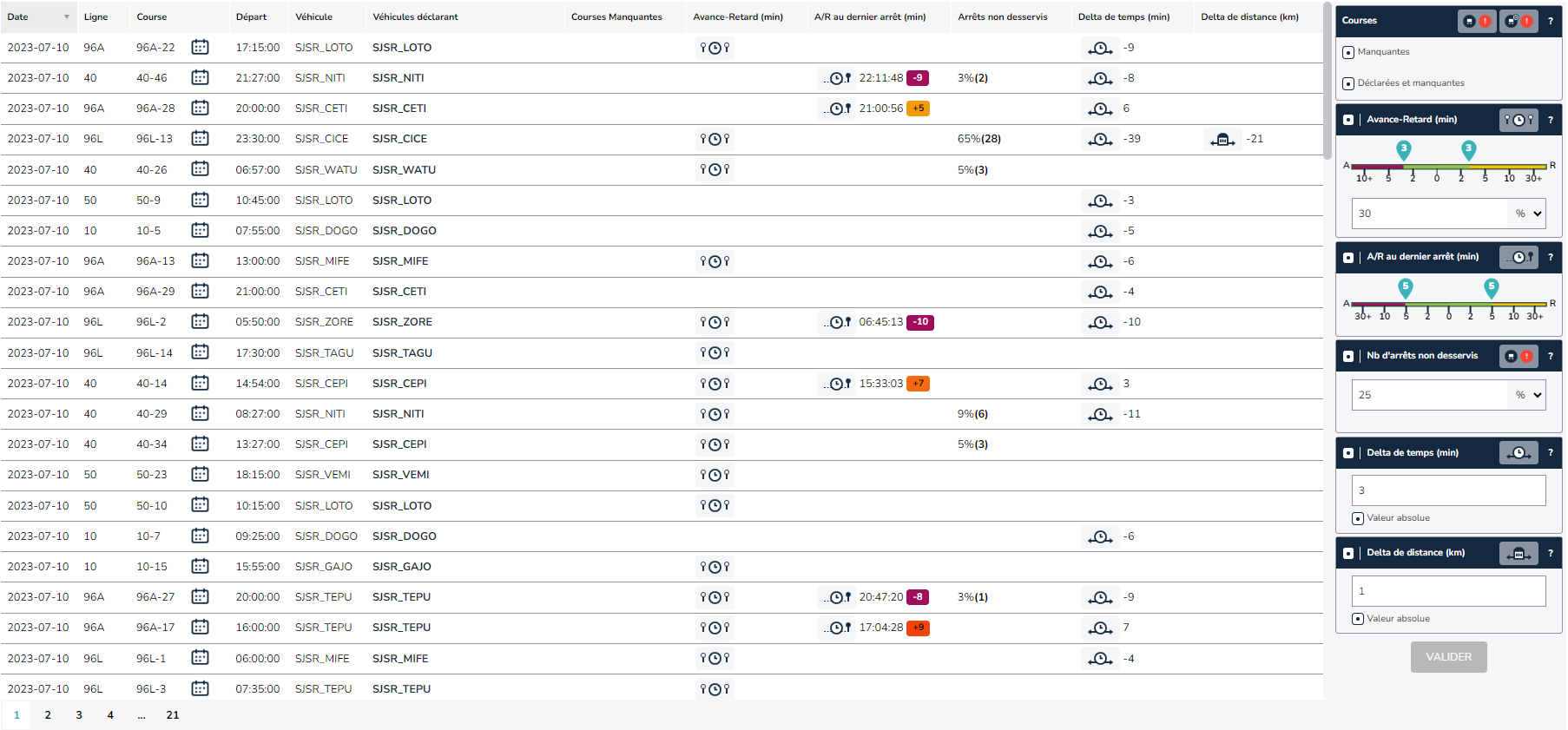
Task: Open calendar icon for course 10-15
Action: click(x=200, y=566)
